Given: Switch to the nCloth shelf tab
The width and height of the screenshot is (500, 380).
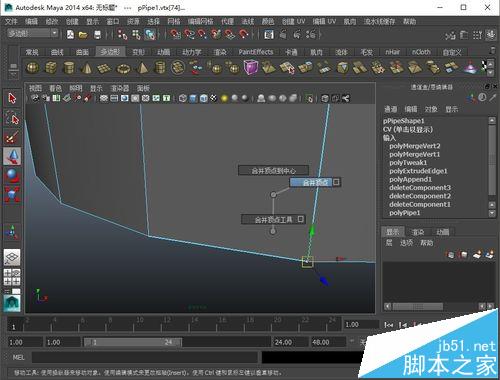Looking at the screenshot, I should point(421,52).
